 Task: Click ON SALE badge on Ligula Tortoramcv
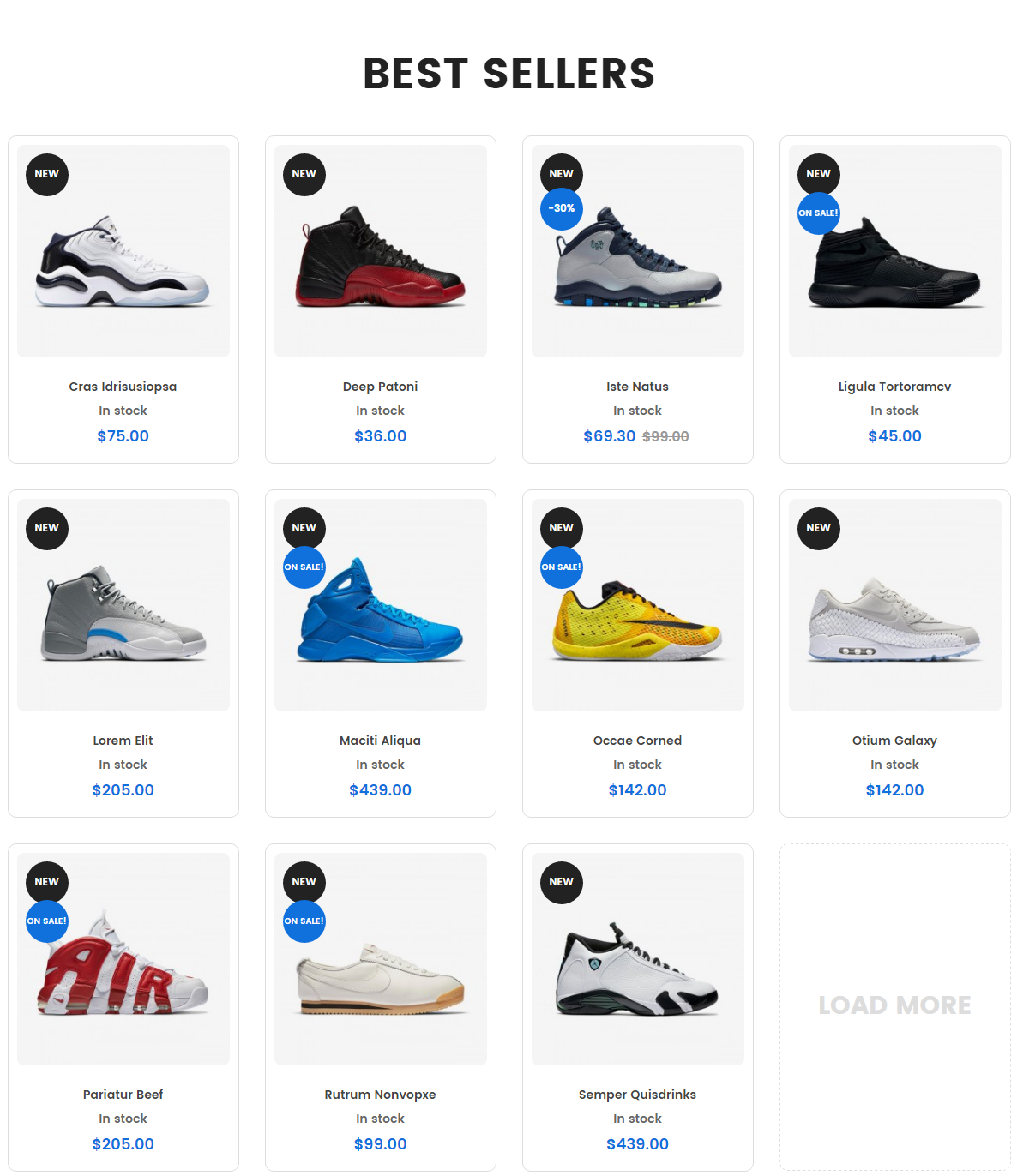[x=819, y=213]
